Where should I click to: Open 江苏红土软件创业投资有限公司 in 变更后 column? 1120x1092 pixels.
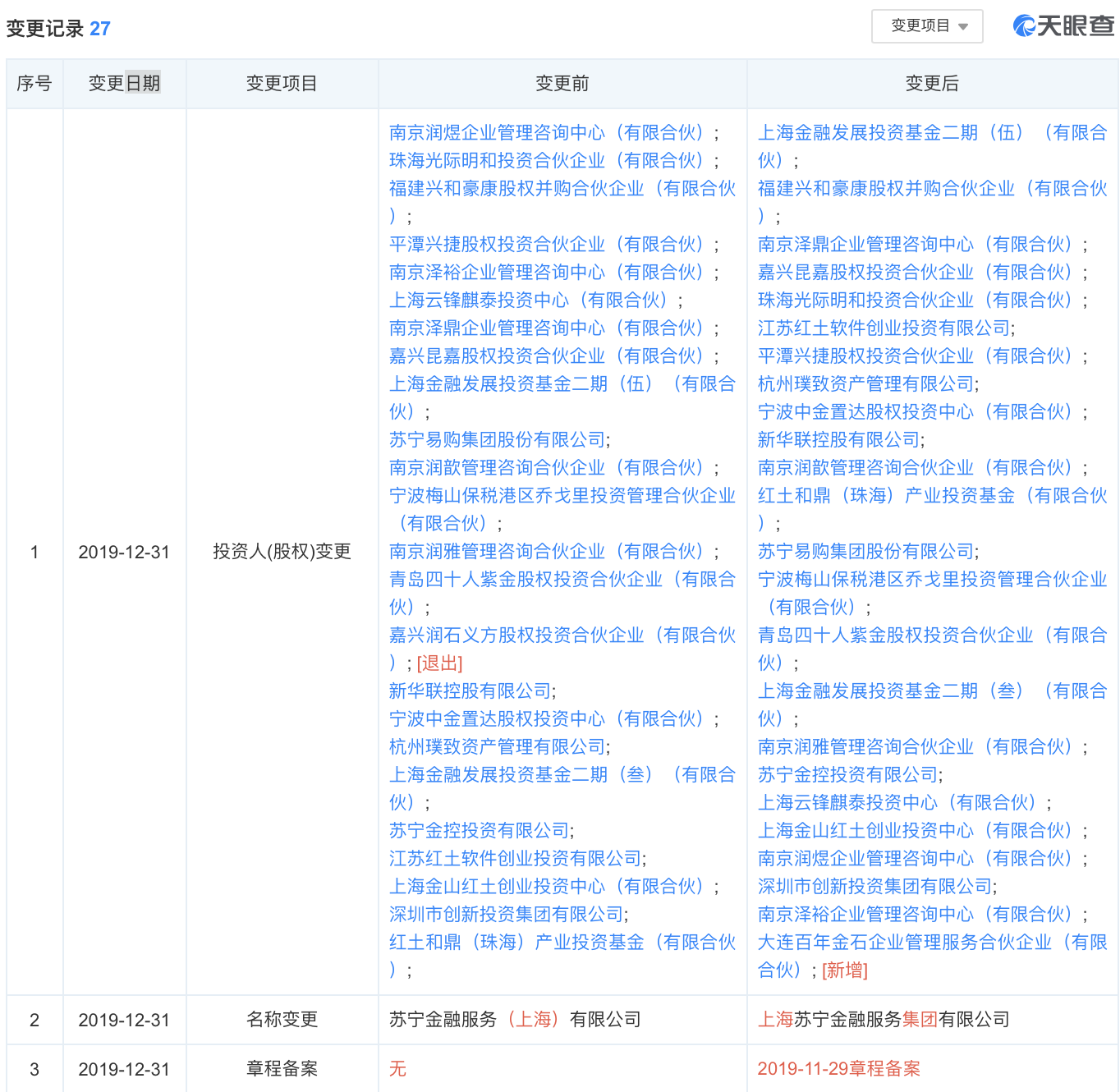[x=884, y=328]
